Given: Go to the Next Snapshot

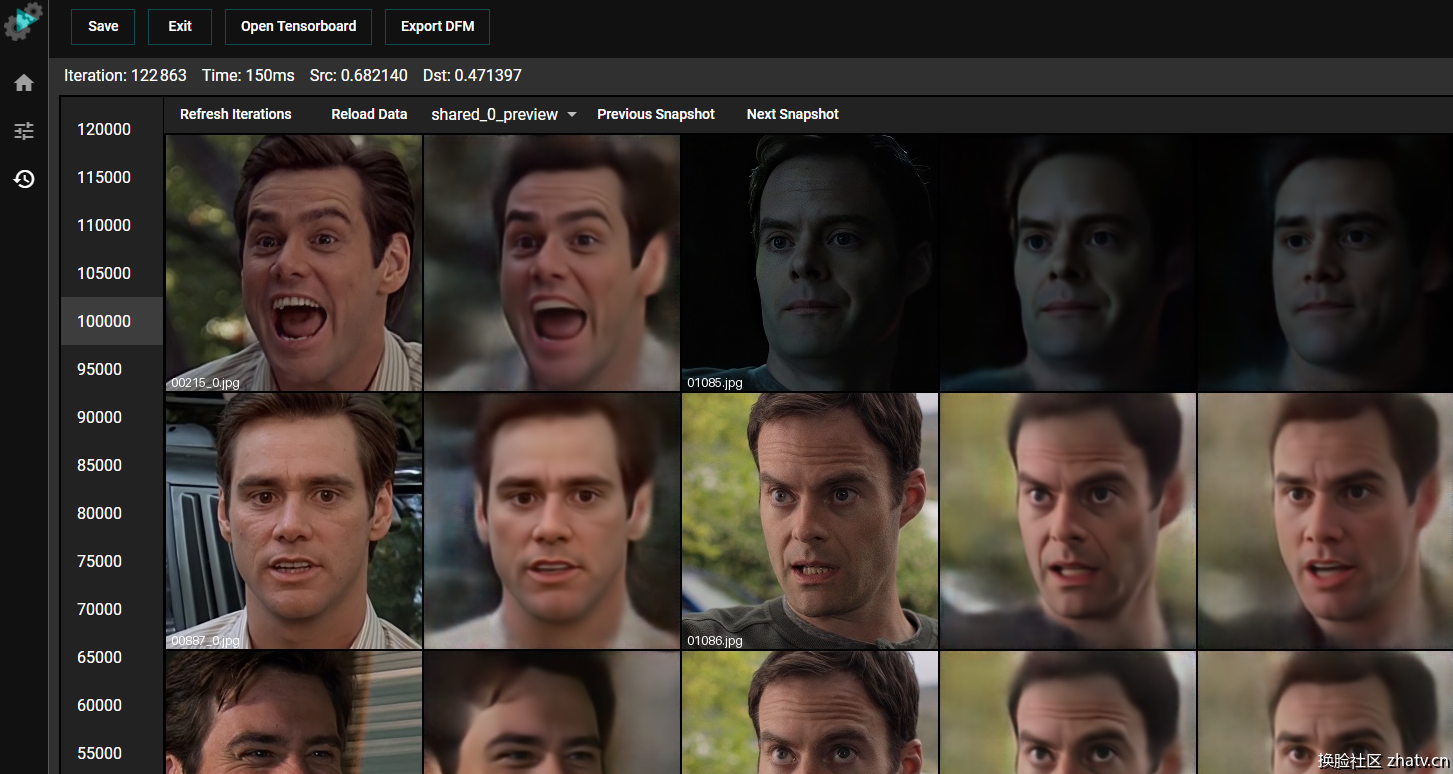Looking at the screenshot, I should 793,114.
